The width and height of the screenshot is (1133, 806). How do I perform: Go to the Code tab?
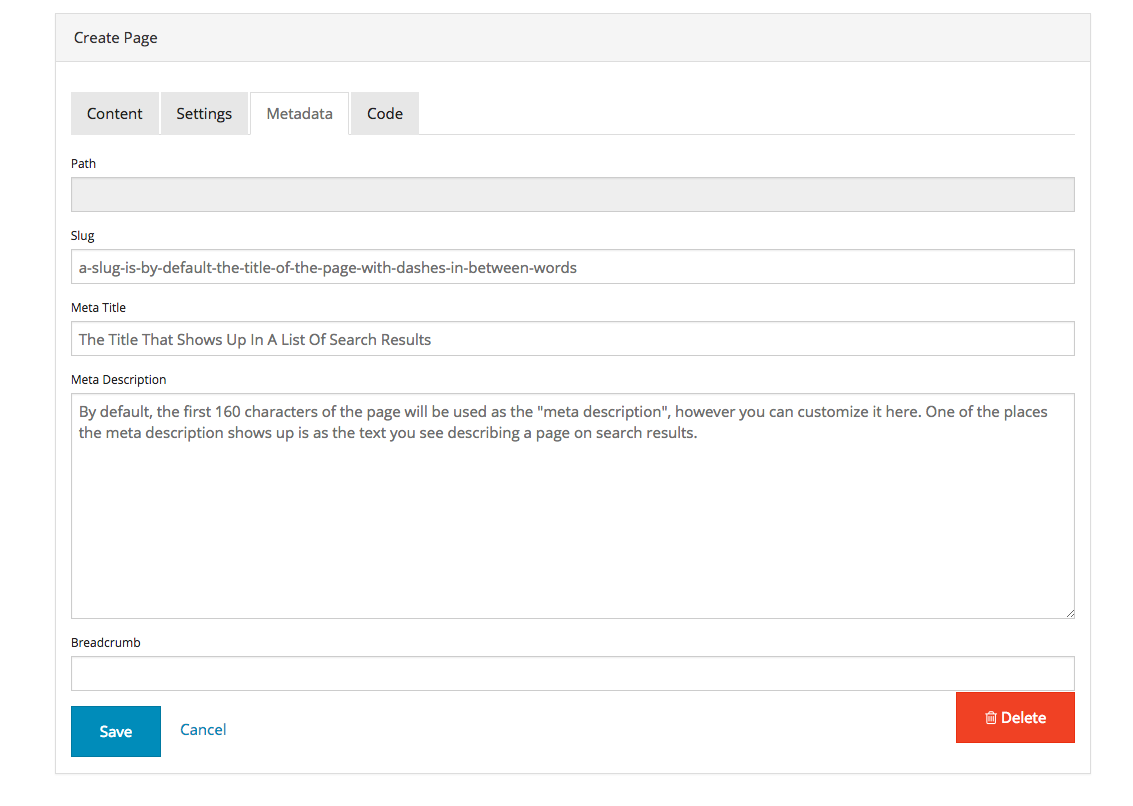[x=384, y=114]
